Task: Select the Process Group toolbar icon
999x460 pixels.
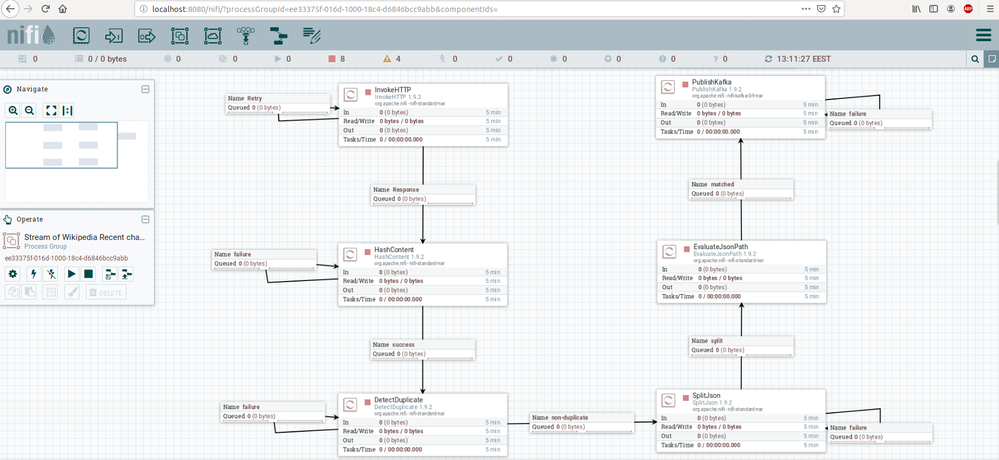Action: coord(180,36)
